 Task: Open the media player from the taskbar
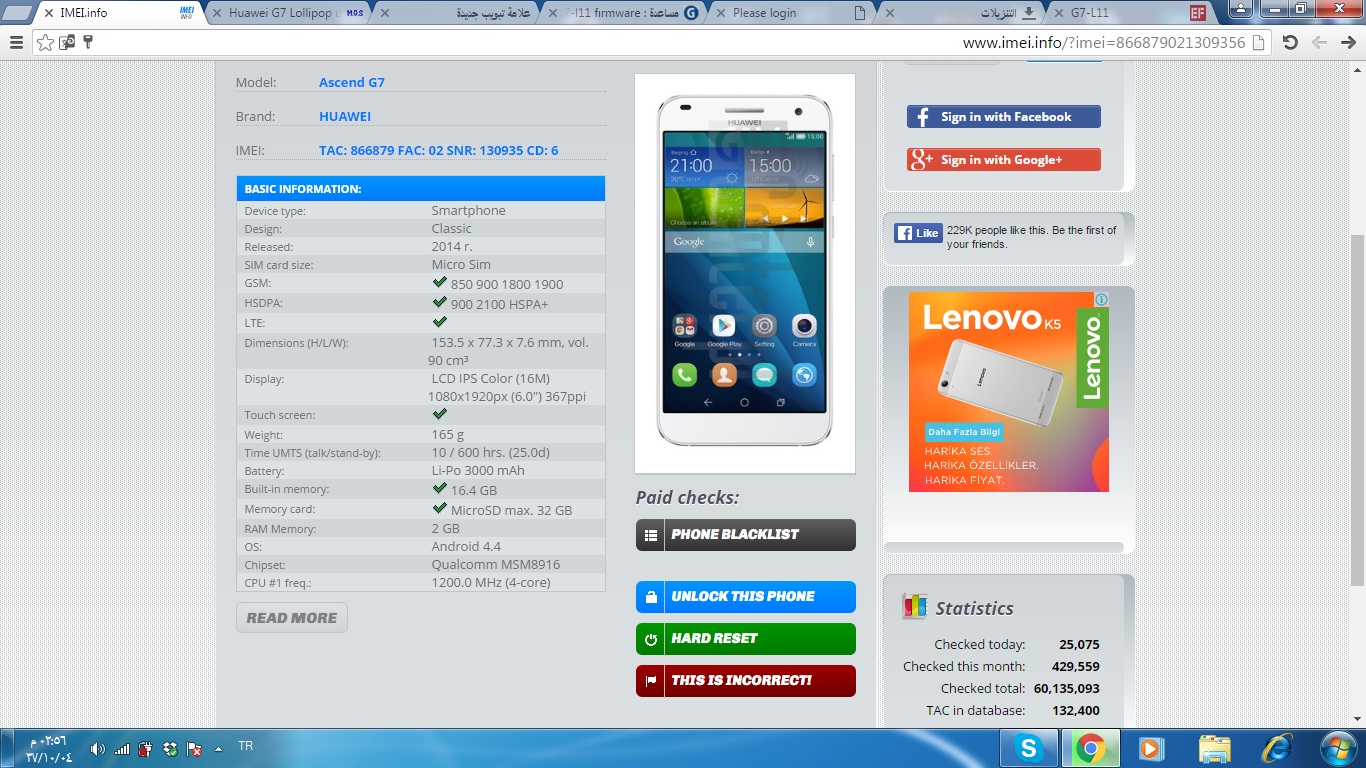pyautogui.click(x=1151, y=748)
